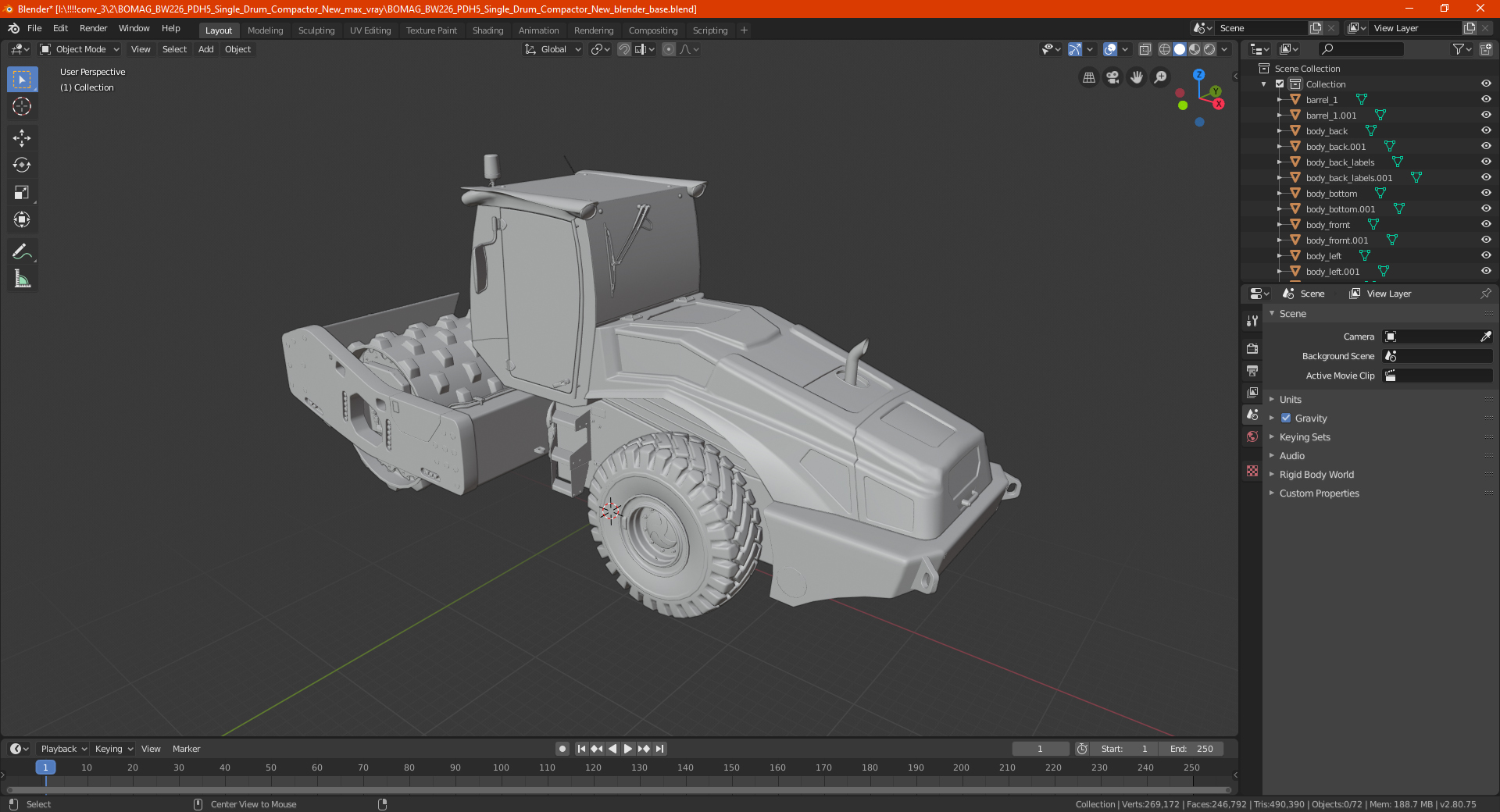The height and width of the screenshot is (812, 1500).
Task: Open the Keying dropdown in timeline
Action: tap(113, 749)
